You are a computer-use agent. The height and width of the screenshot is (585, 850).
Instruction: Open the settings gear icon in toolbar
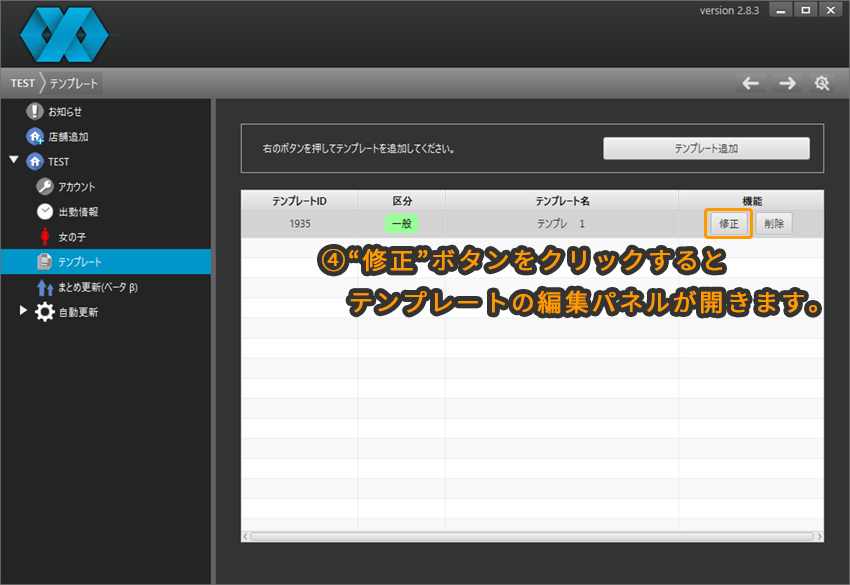pyautogui.click(x=822, y=83)
